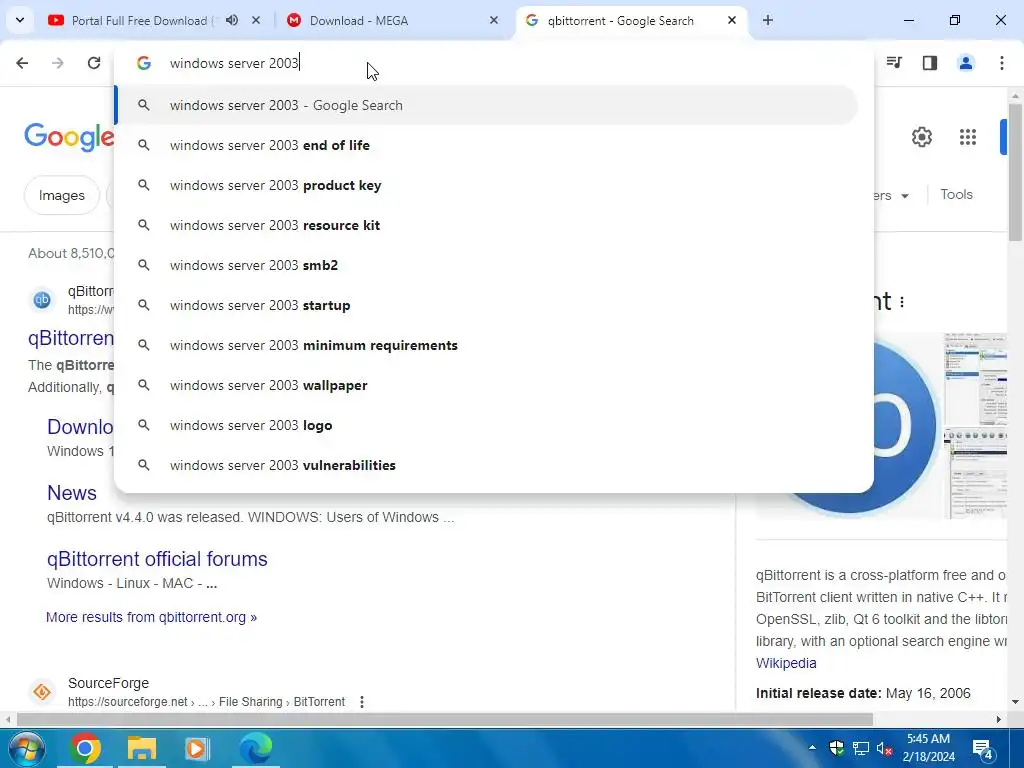Open the tab search chevron dropdown
Screen dimensions: 1024x768
[x=20, y=20]
